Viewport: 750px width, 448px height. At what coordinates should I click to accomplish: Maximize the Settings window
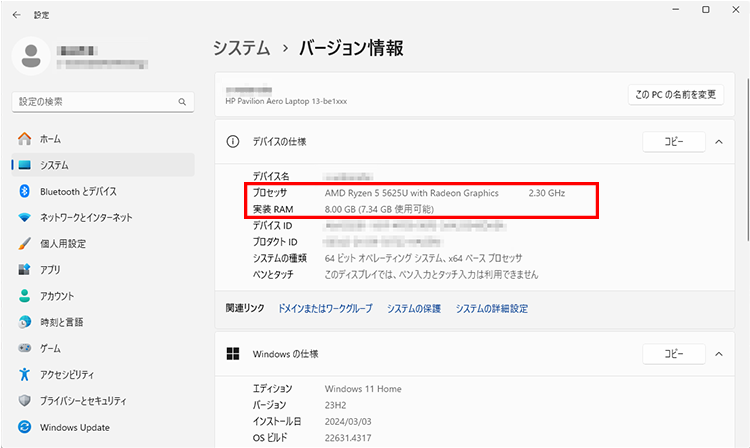(706, 10)
